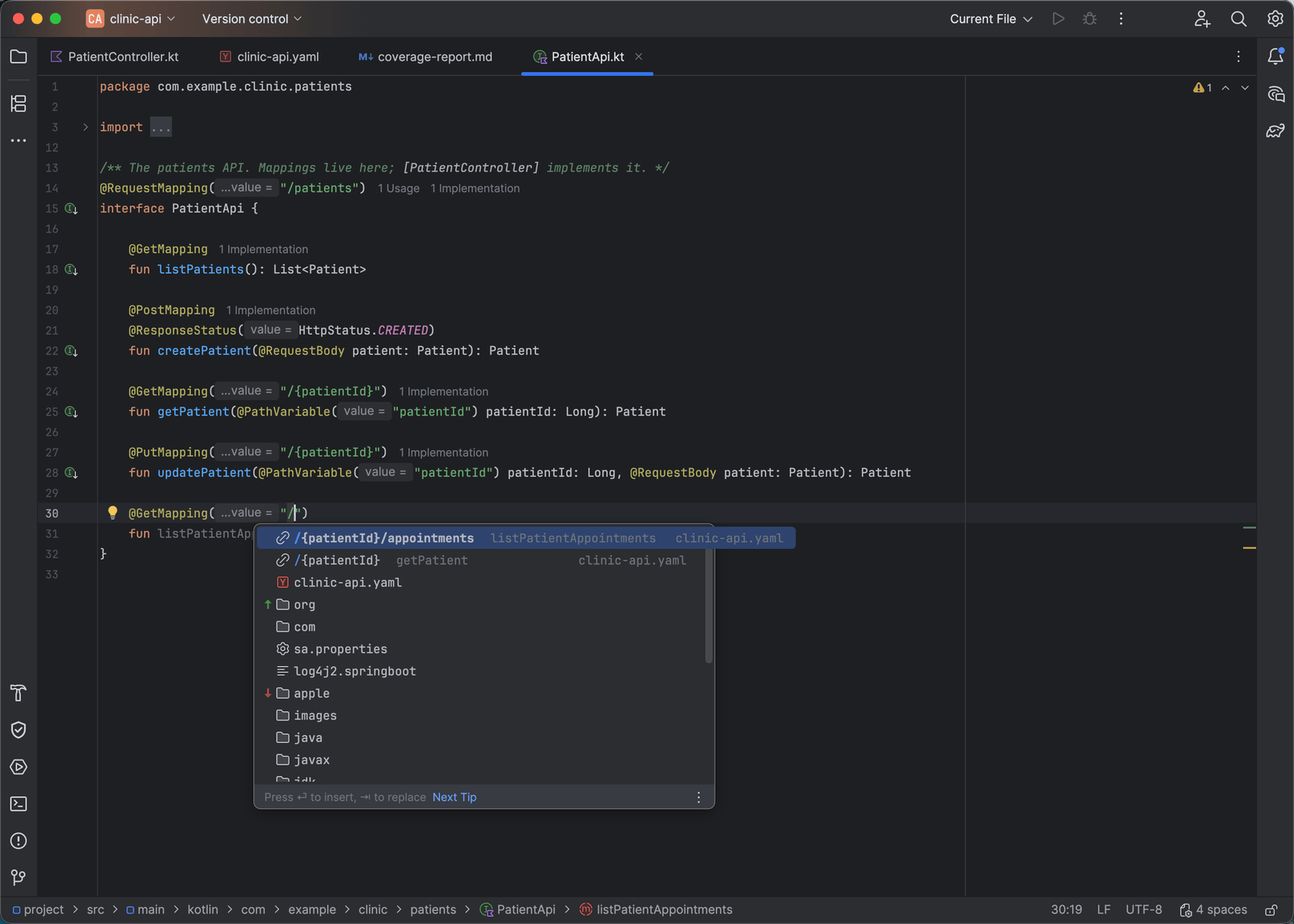Go to next highlighted error arrow
Image resolution: width=1294 pixels, height=924 pixels.
pyautogui.click(x=1245, y=87)
